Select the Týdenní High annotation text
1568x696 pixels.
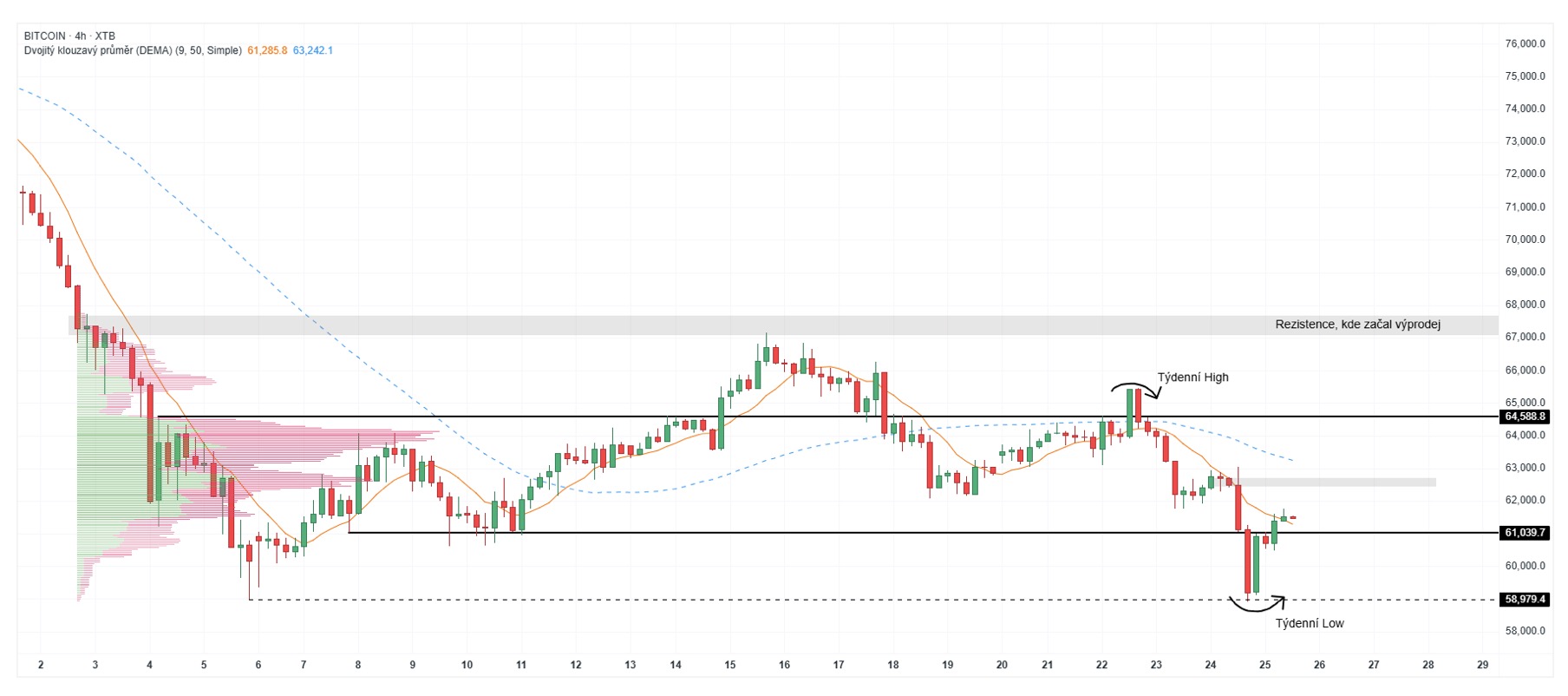click(1192, 377)
